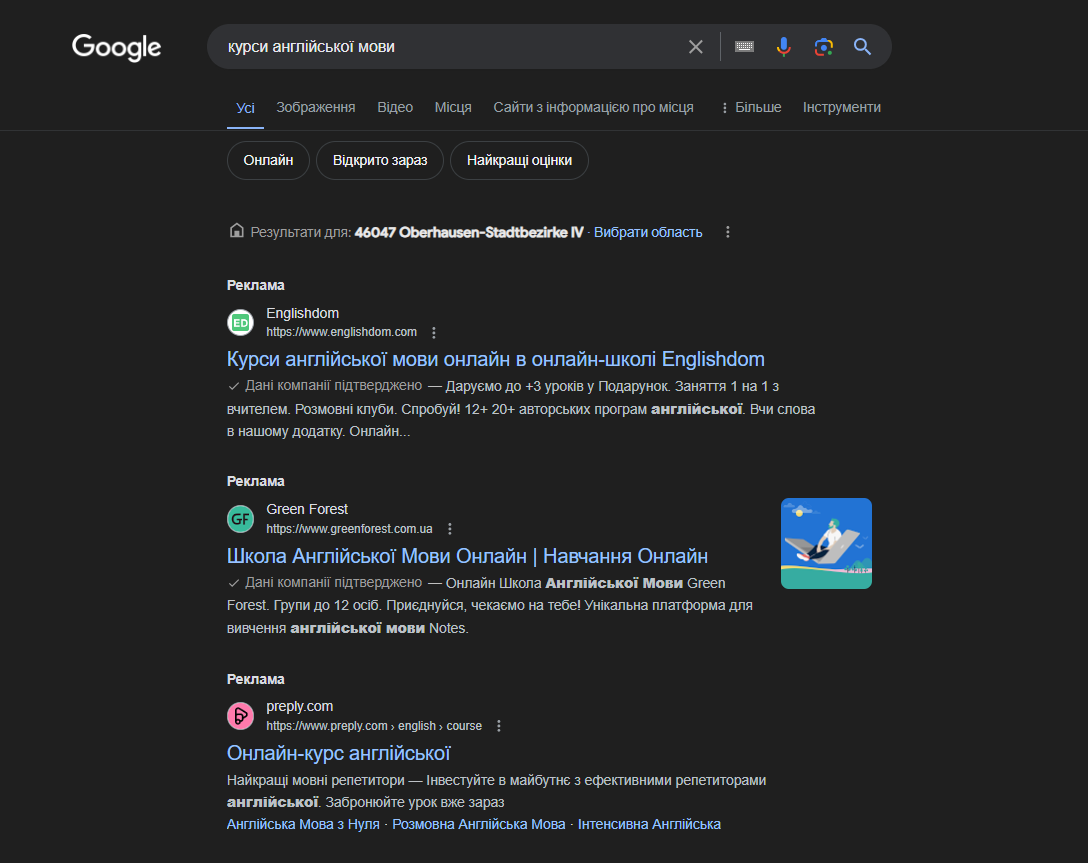Click the Вибрати область link
The height and width of the screenshot is (863, 1088).
tap(648, 232)
